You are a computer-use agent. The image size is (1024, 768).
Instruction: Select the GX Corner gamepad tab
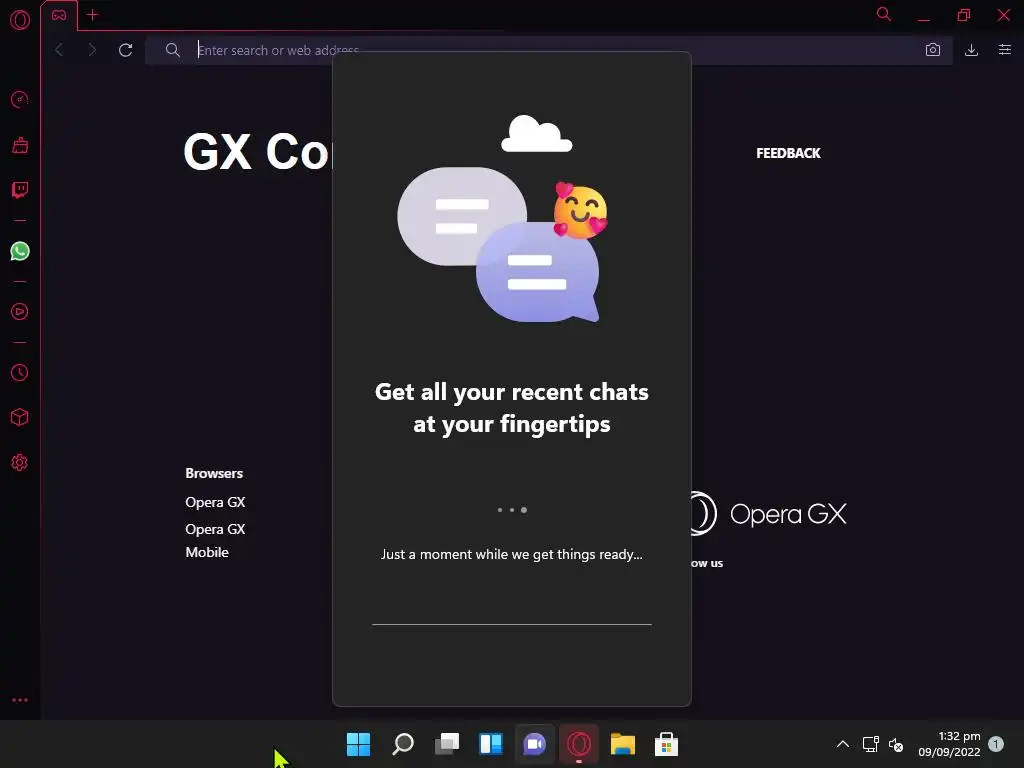coord(59,15)
